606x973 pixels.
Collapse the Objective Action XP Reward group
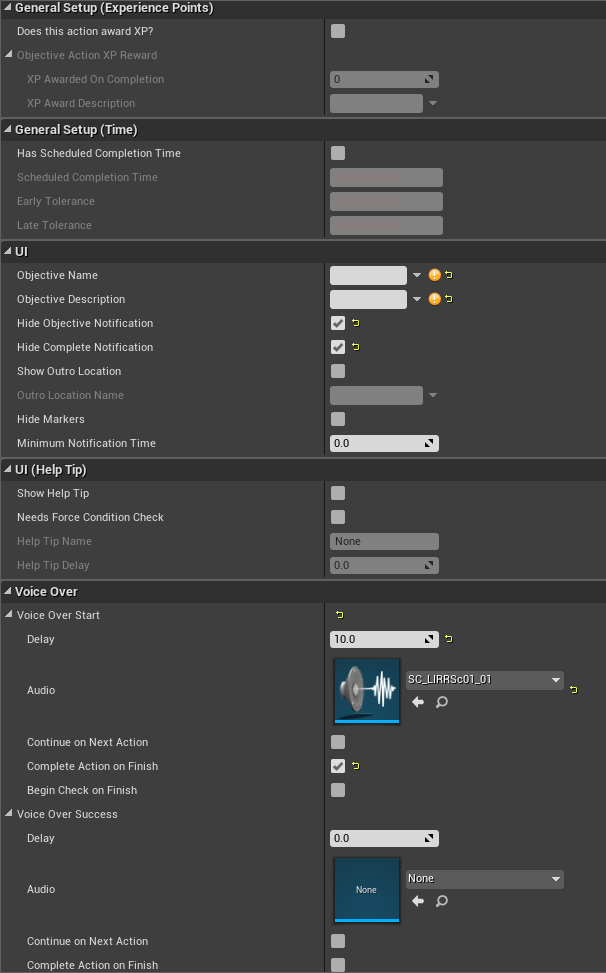coord(7,55)
